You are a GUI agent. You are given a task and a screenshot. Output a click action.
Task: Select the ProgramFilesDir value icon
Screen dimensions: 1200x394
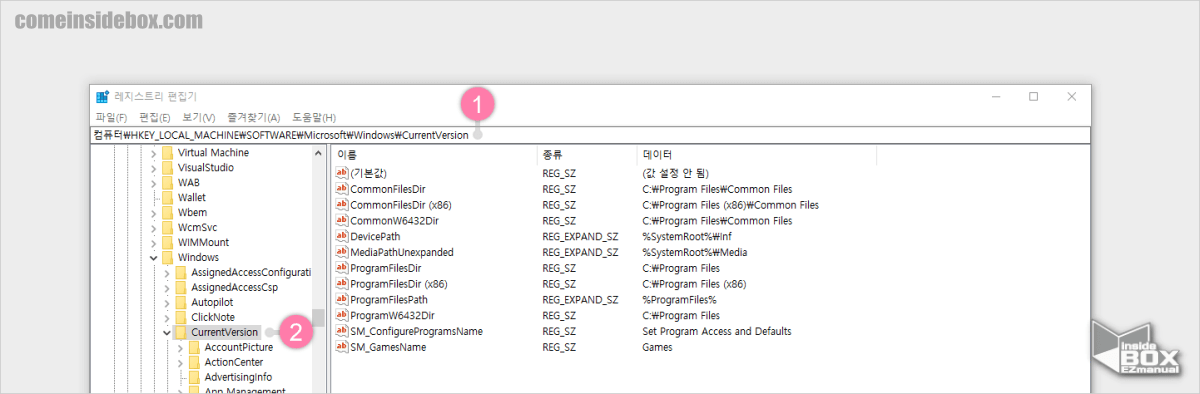click(x=341, y=268)
